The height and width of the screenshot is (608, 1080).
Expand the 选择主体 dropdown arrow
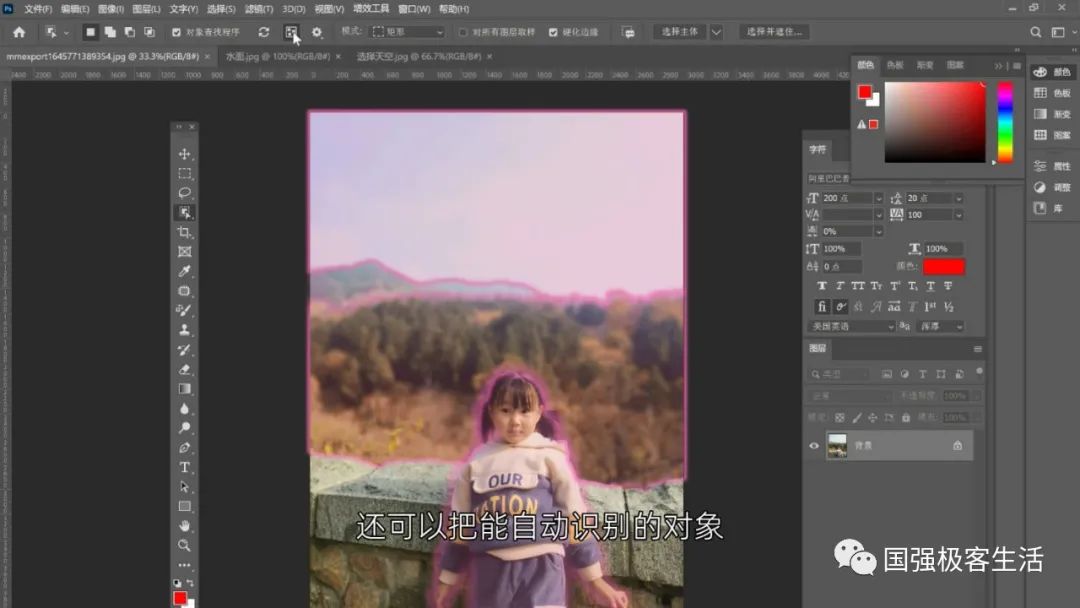(716, 32)
